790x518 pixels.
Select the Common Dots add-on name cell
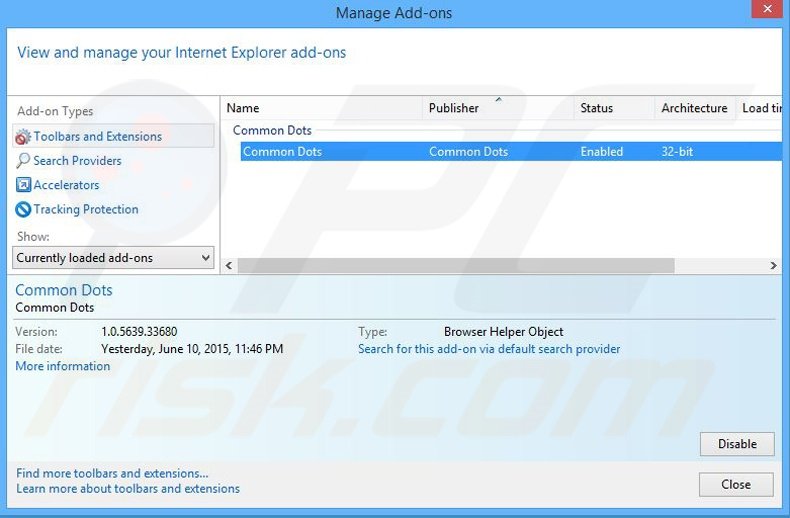click(x=282, y=152)
